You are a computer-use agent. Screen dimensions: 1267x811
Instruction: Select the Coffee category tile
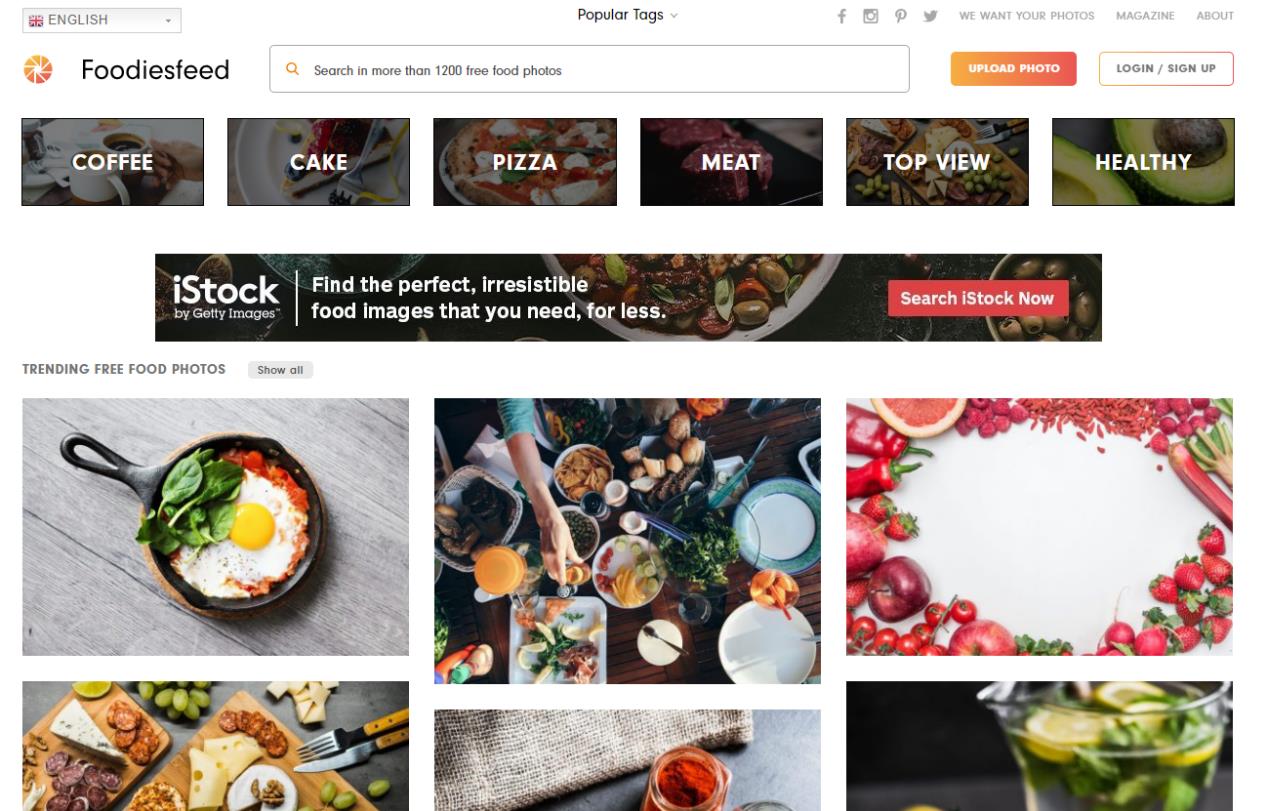pyautogui.click(x=112, y=162)
